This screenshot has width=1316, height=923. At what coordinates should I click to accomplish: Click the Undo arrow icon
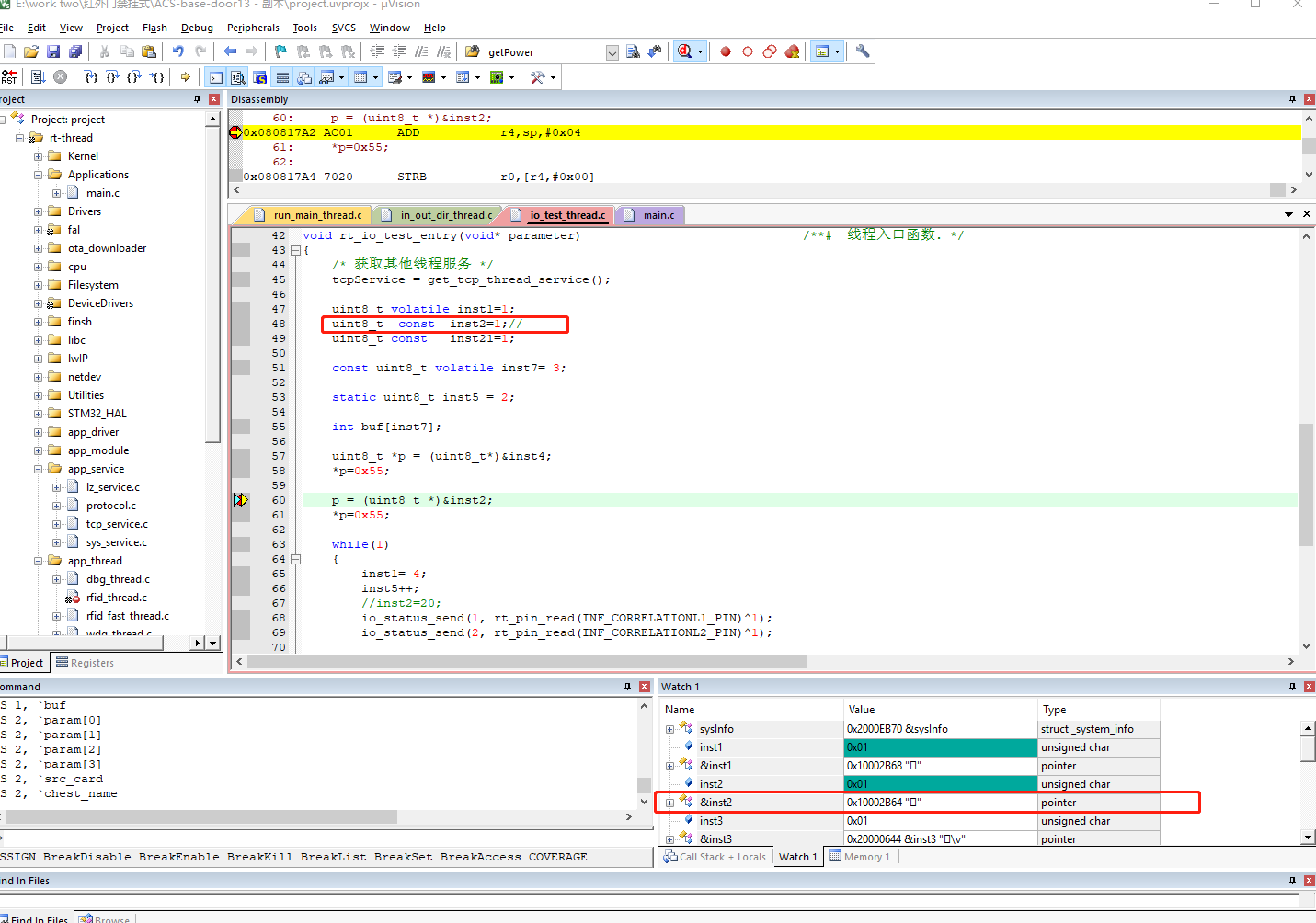[x=177, y=51]
